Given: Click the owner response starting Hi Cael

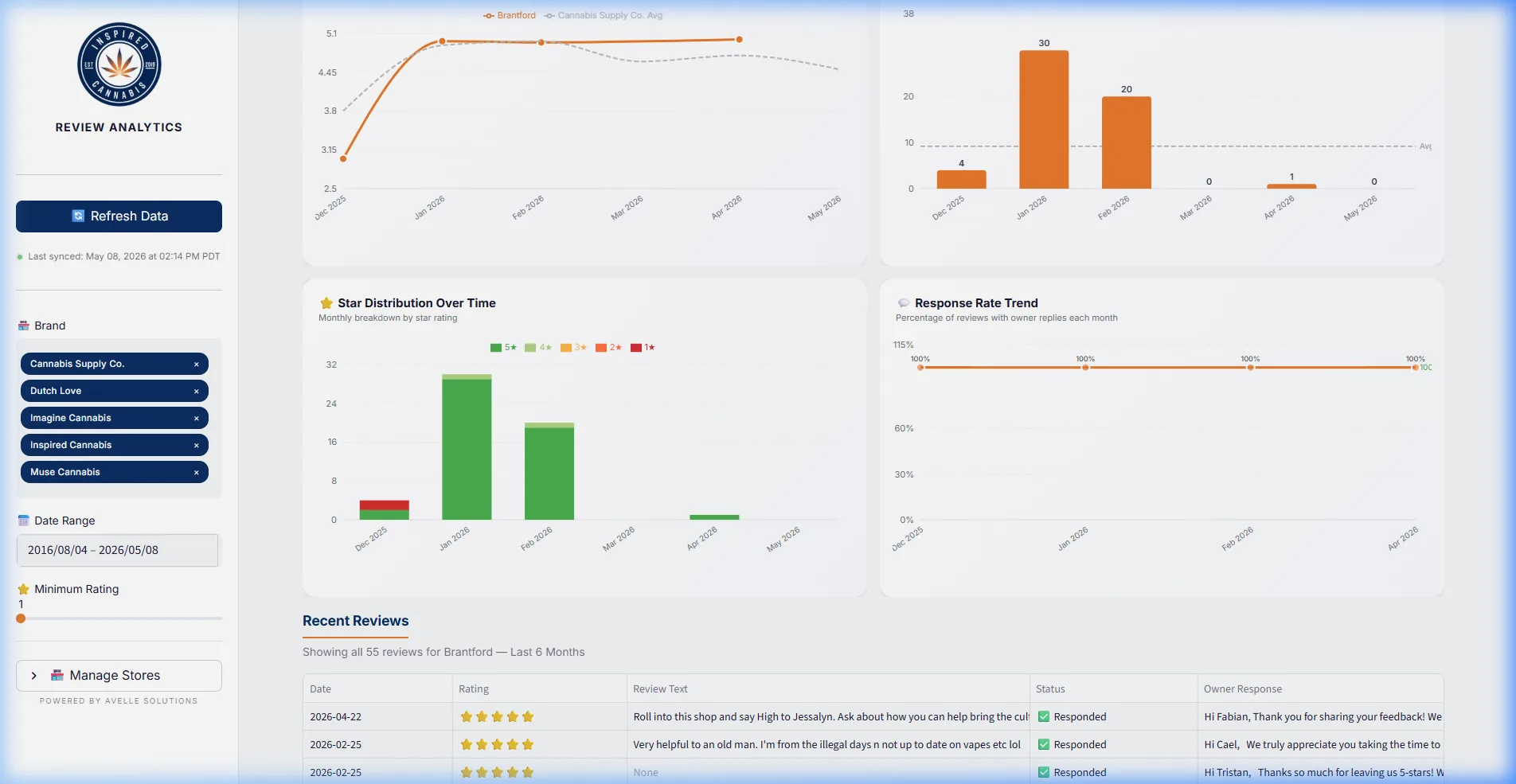Looking at the screenshot, I should [1322, 745].
